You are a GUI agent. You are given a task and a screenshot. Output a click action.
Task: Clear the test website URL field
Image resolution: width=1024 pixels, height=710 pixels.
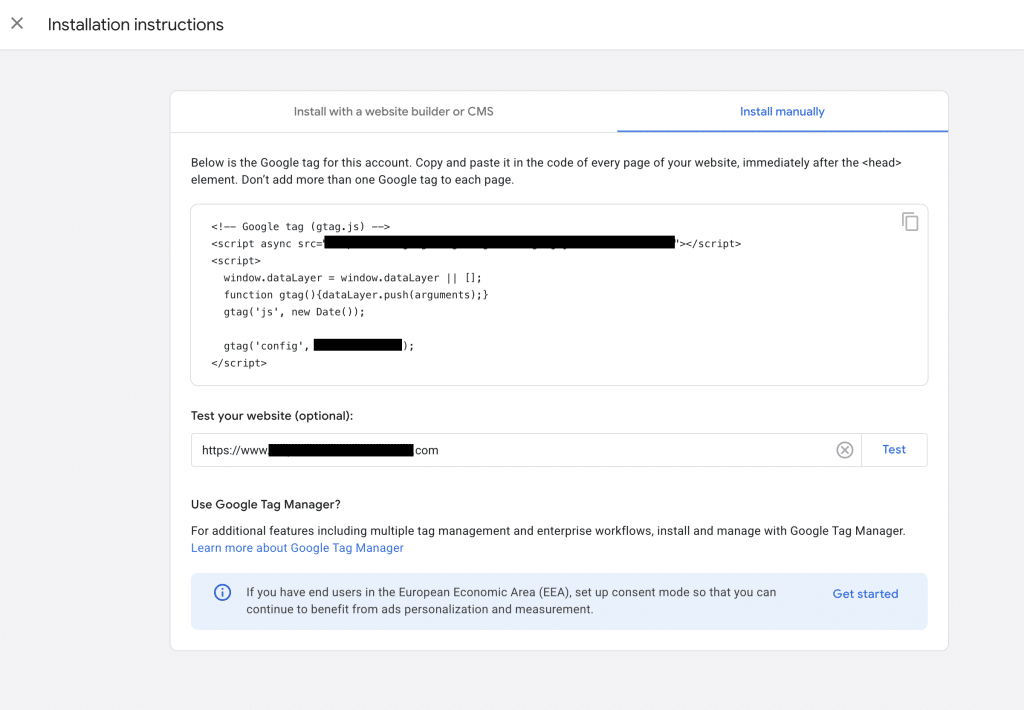tap(845, 450)
